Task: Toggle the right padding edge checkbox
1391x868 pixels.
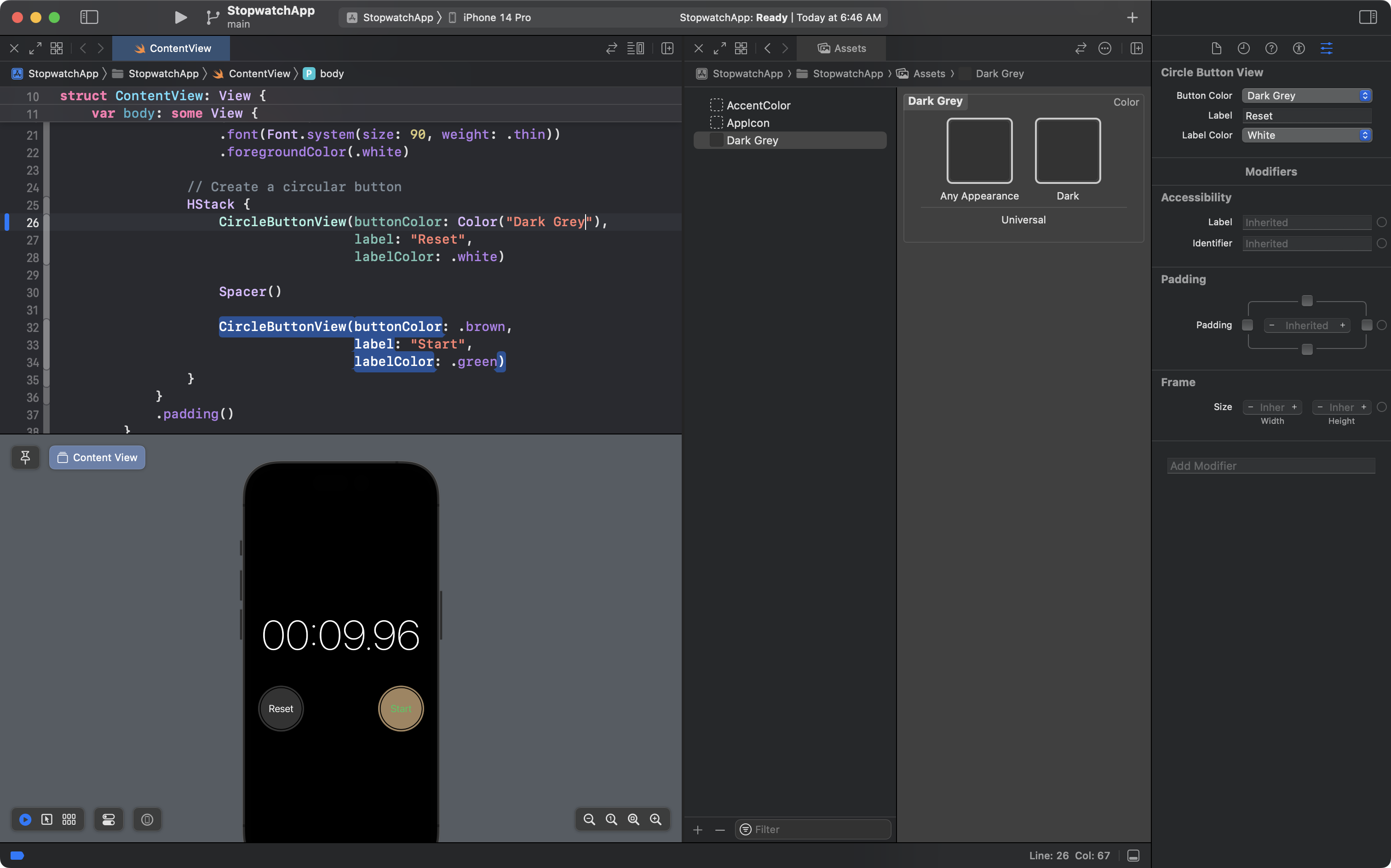Action: [x=1367, y=325]
